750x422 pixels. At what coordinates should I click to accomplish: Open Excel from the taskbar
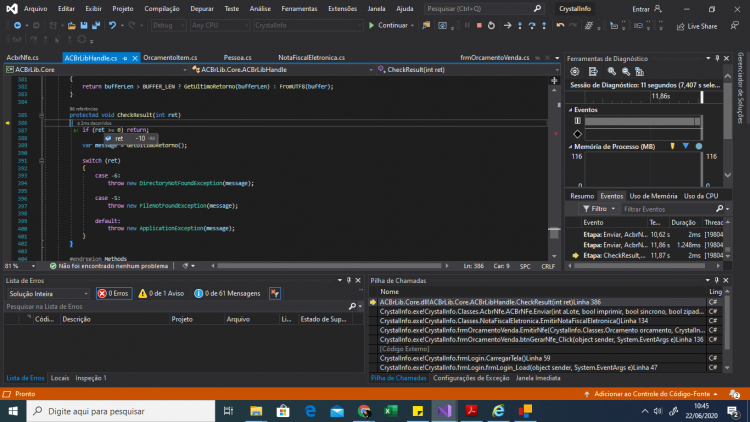point(391,411)
